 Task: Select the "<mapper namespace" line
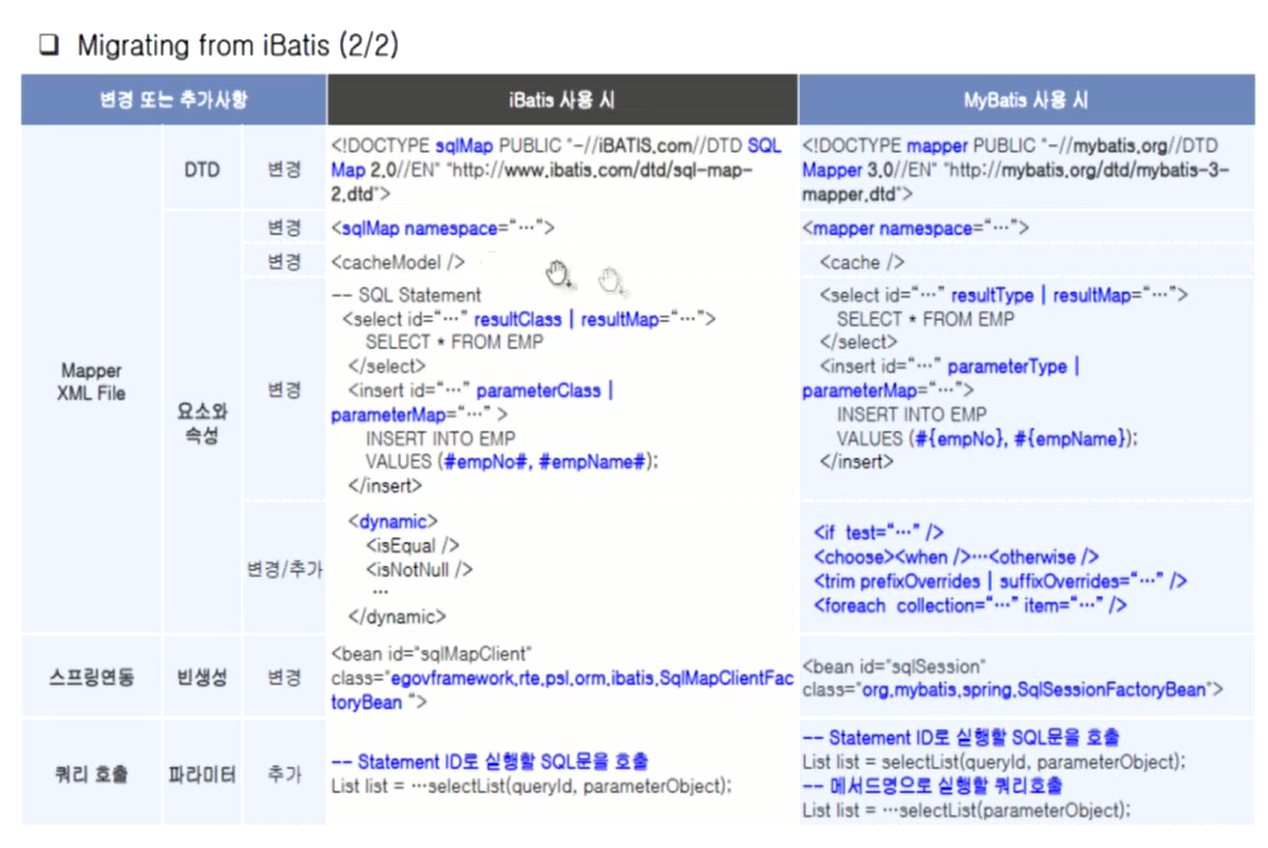[916, 228]
